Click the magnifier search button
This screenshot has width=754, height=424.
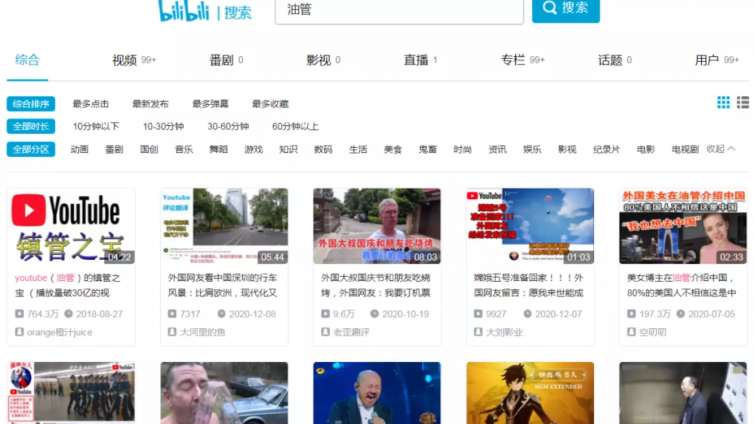point(566,10)
